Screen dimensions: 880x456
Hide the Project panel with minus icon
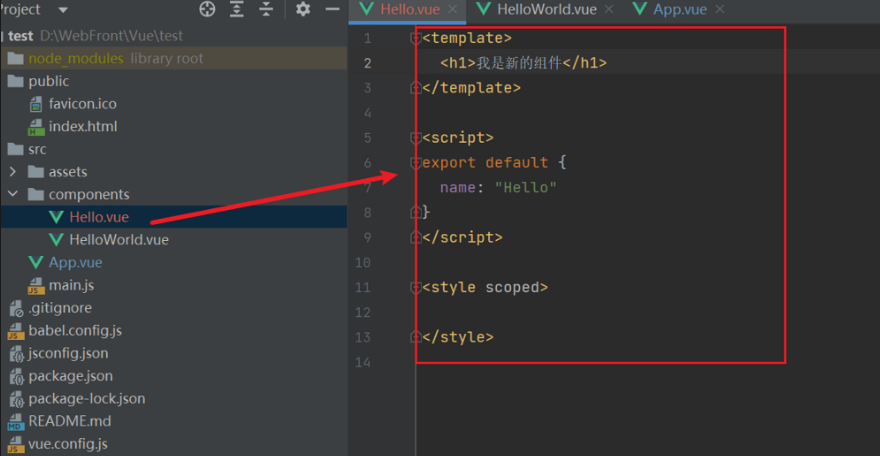(332, 9)
